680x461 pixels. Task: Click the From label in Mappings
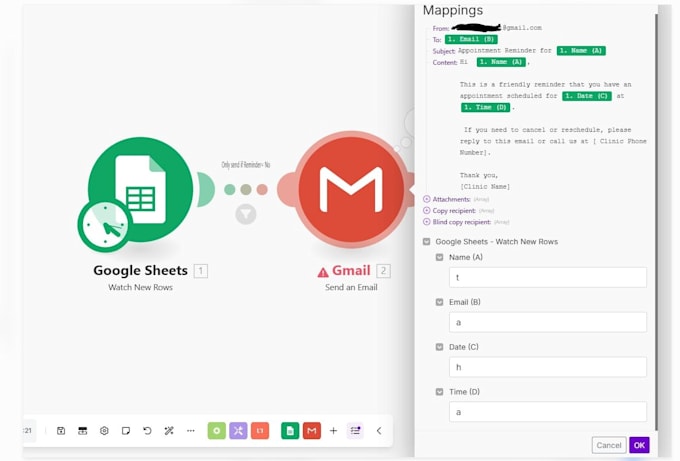(x=441, y=29)
